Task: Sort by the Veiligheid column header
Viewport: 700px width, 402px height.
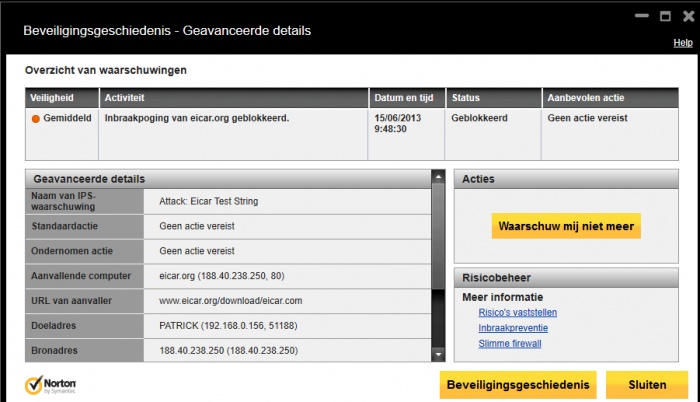Action: 62,98
